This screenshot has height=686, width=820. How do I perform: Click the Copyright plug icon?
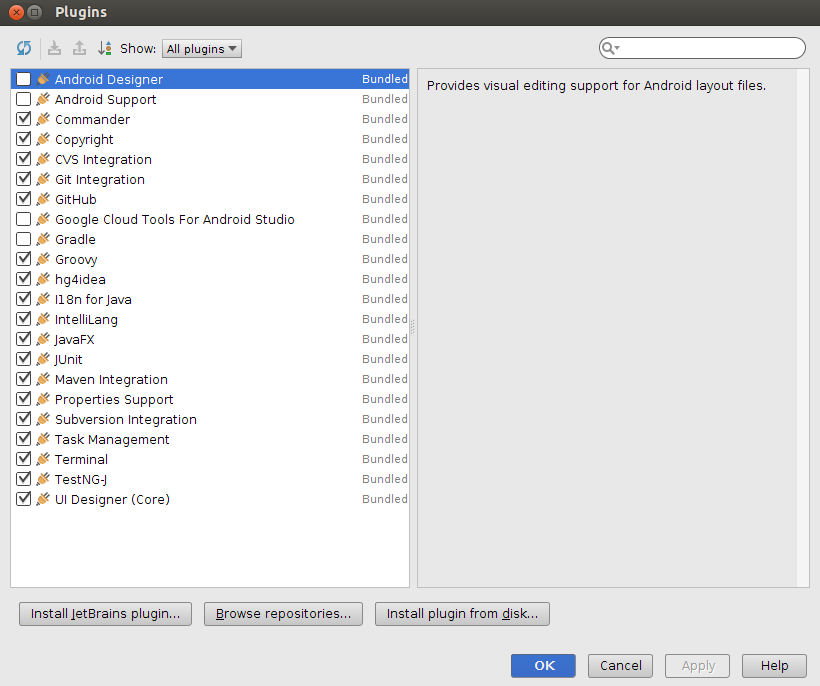tap(43, 139)
